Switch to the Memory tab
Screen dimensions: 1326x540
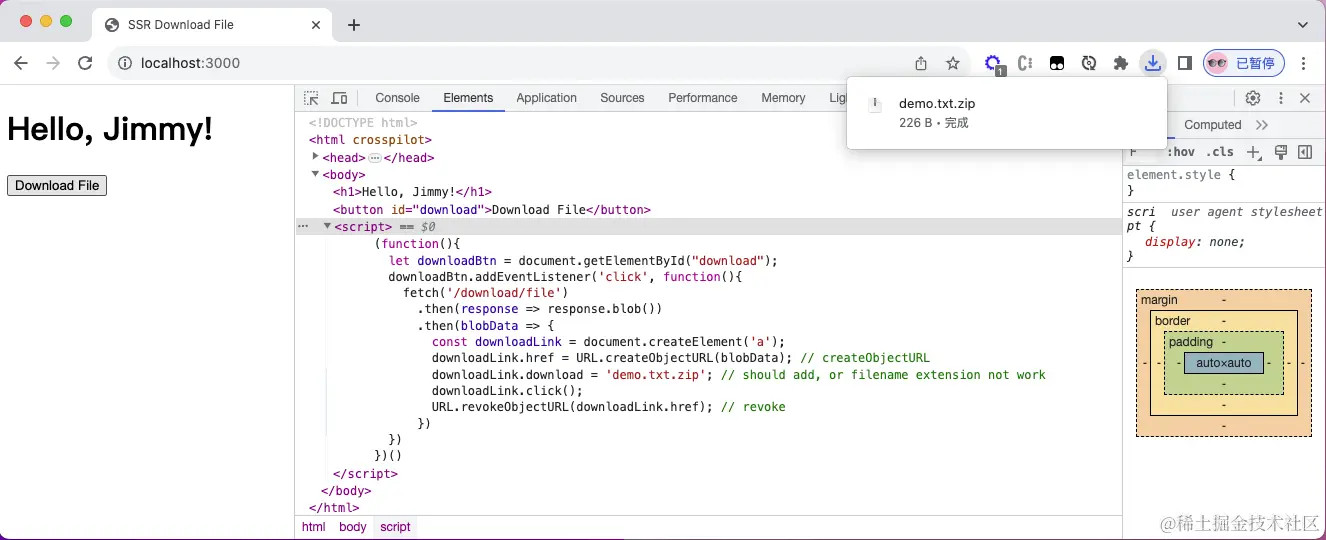[783, 98]
